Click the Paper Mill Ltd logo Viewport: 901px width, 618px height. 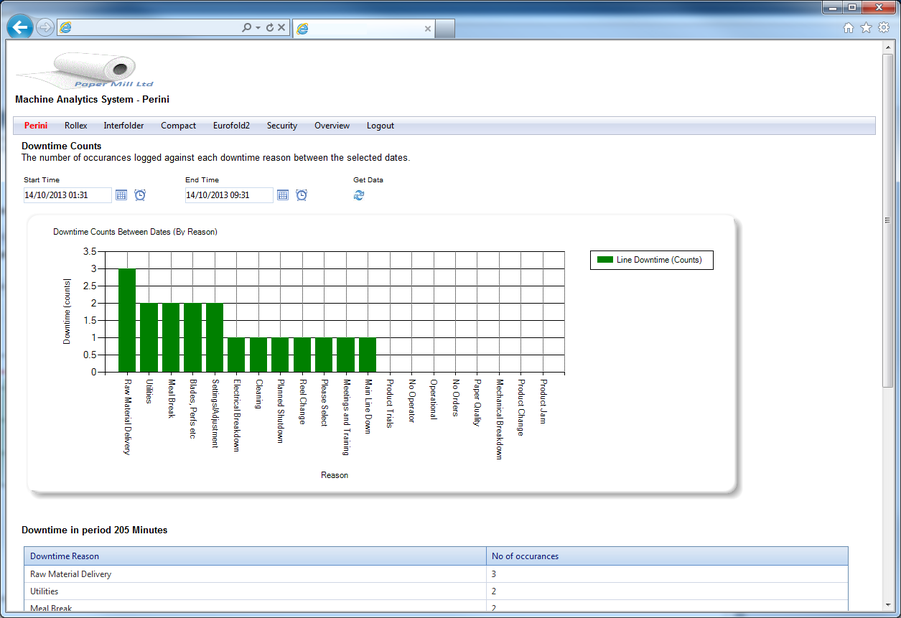[x=86, y=70]
